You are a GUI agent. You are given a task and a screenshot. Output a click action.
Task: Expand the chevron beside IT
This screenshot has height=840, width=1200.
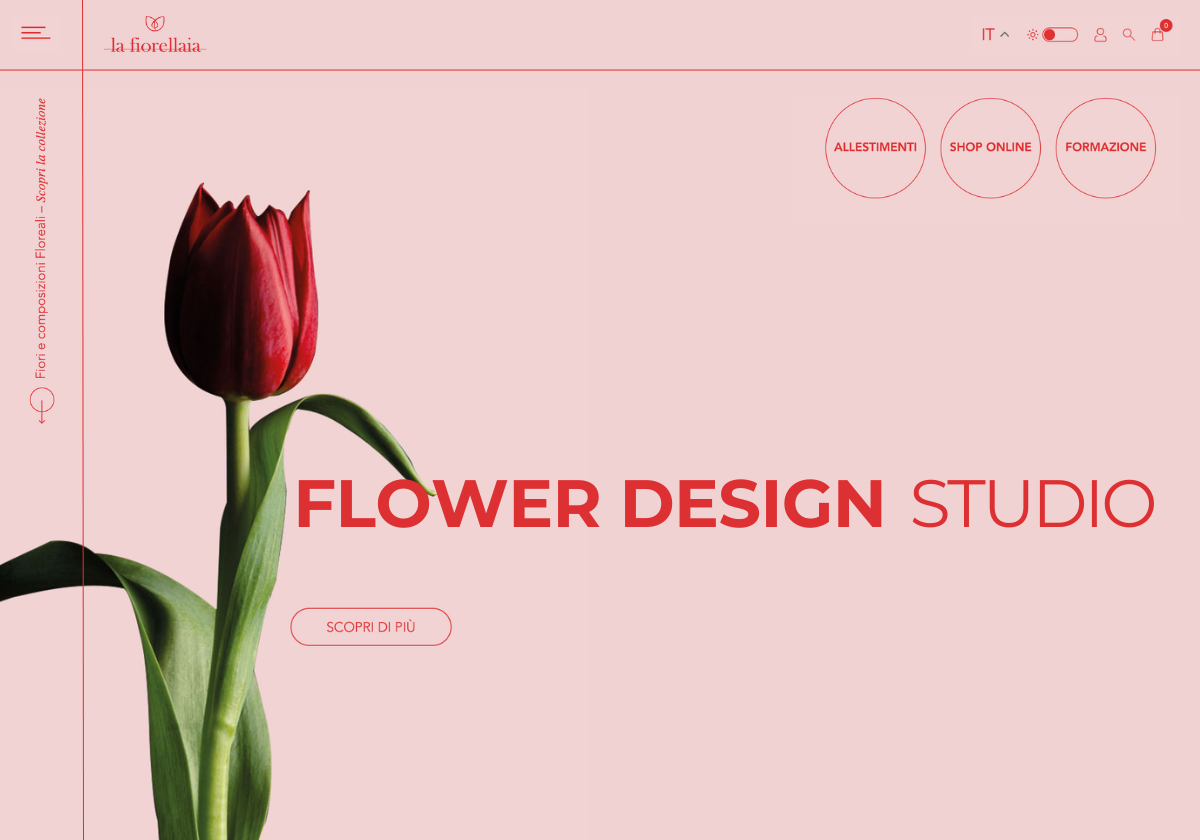click(1005, 35)
